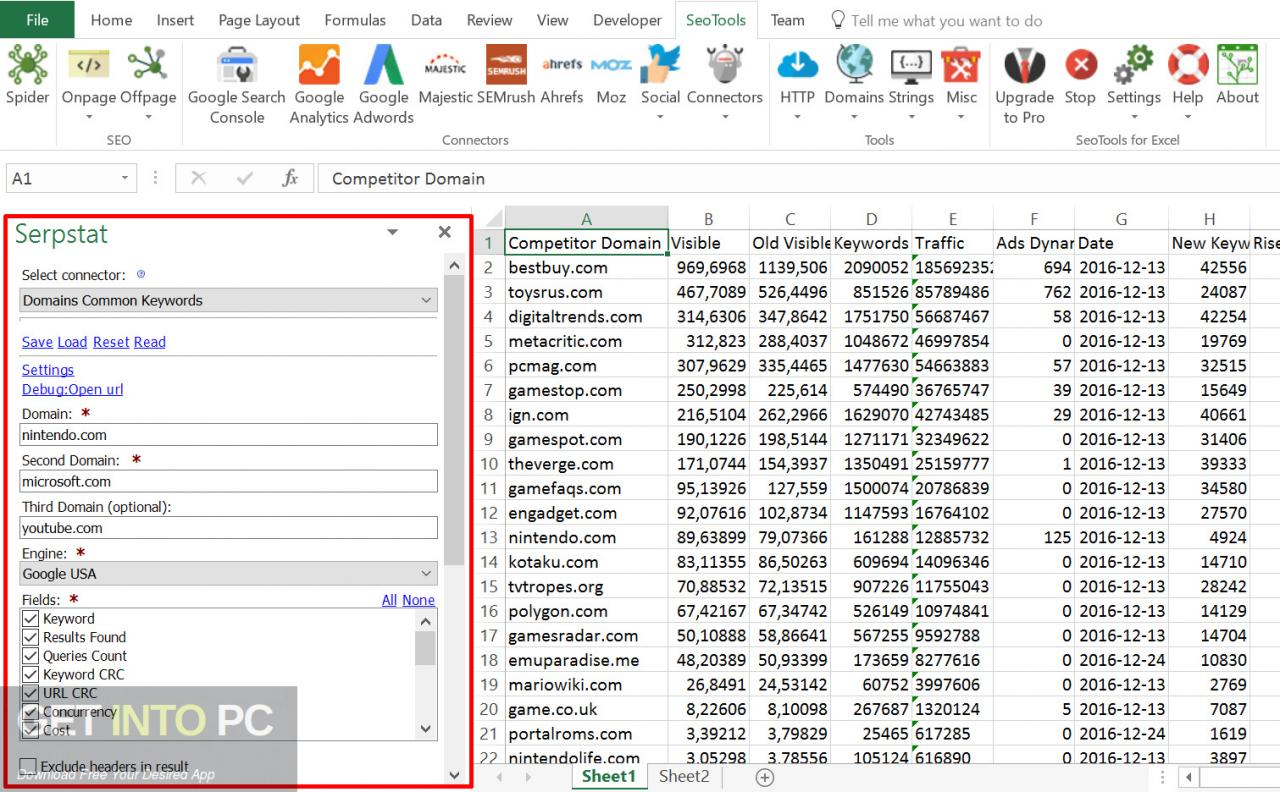This screenshot has width=1280, height=792.
Task: Open the Domains tools menu
Action: point(854,83)
